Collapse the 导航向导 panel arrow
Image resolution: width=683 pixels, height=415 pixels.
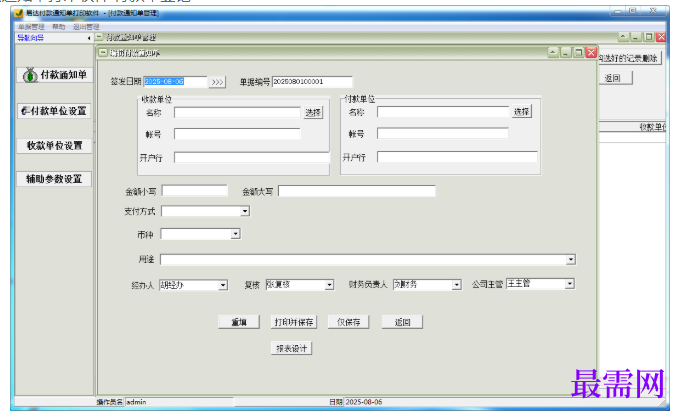(x=89, y=38)
